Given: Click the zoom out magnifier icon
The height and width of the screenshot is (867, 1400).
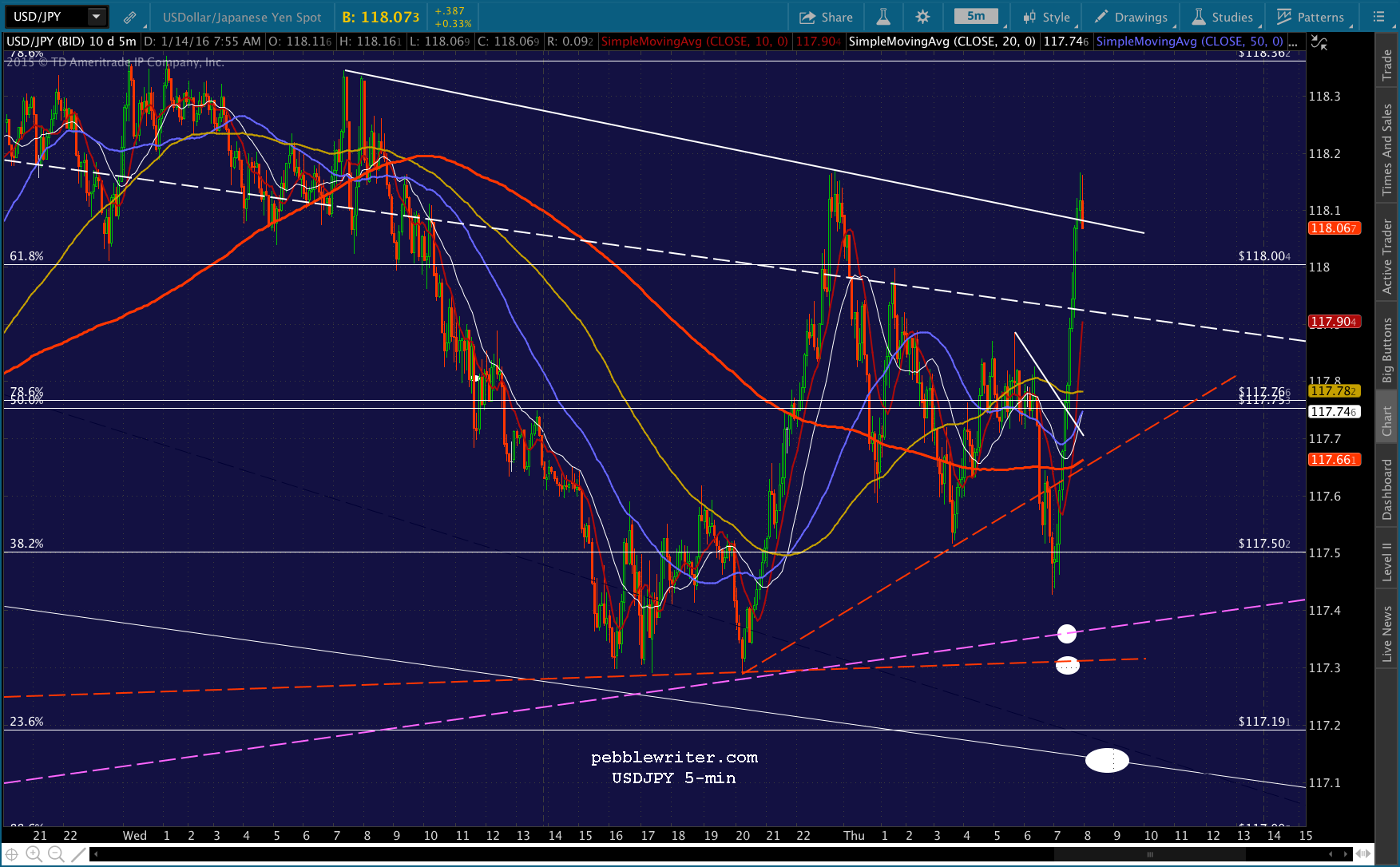Looking at the screenshot, I should coord(56,854).
